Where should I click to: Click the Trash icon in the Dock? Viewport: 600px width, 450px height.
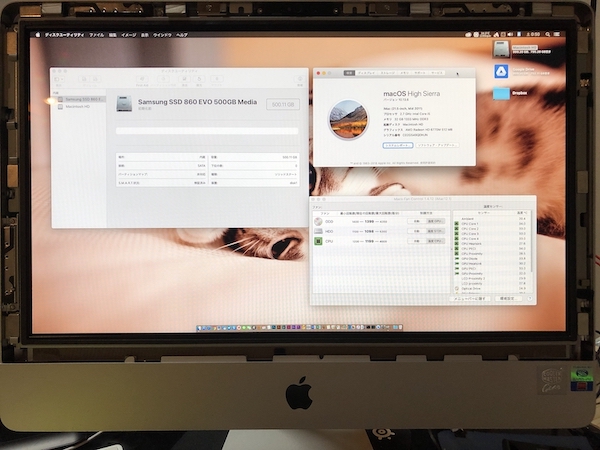pyautogui.click(x=400, y=328)
